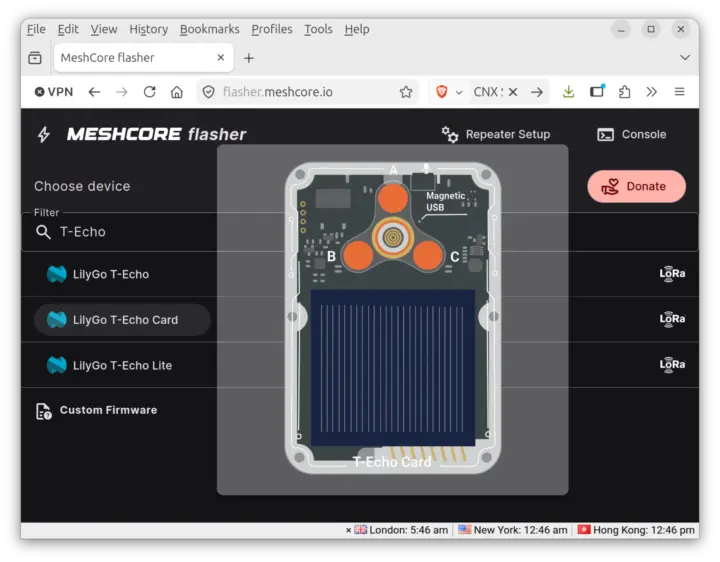Image resolution: width=720 pixels, height=562 pixels.
Task: Click the CNX search box text
Action: 487,92
